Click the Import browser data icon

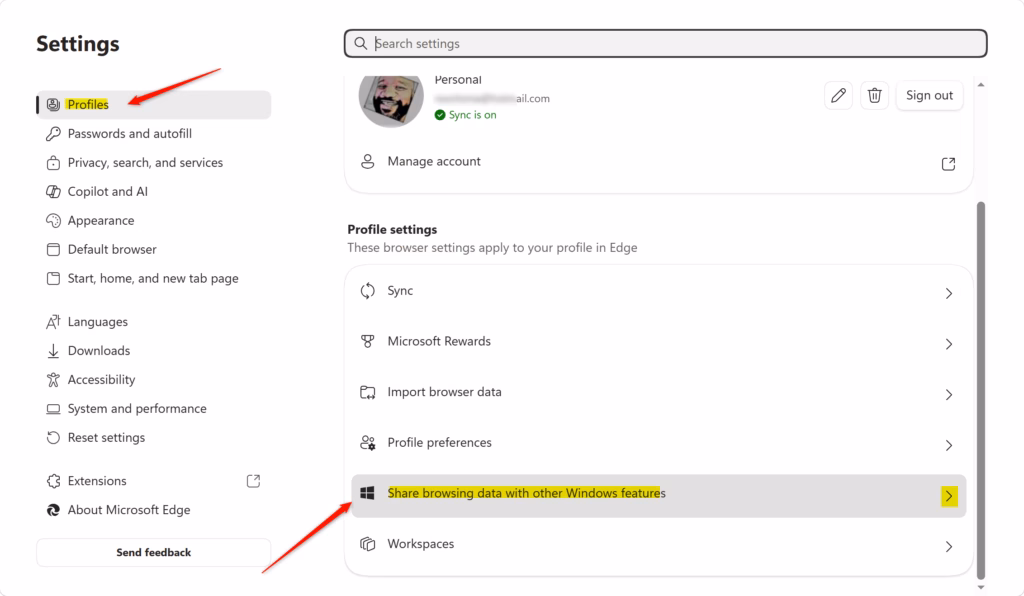pyautogui.click(x=368, y=392)
